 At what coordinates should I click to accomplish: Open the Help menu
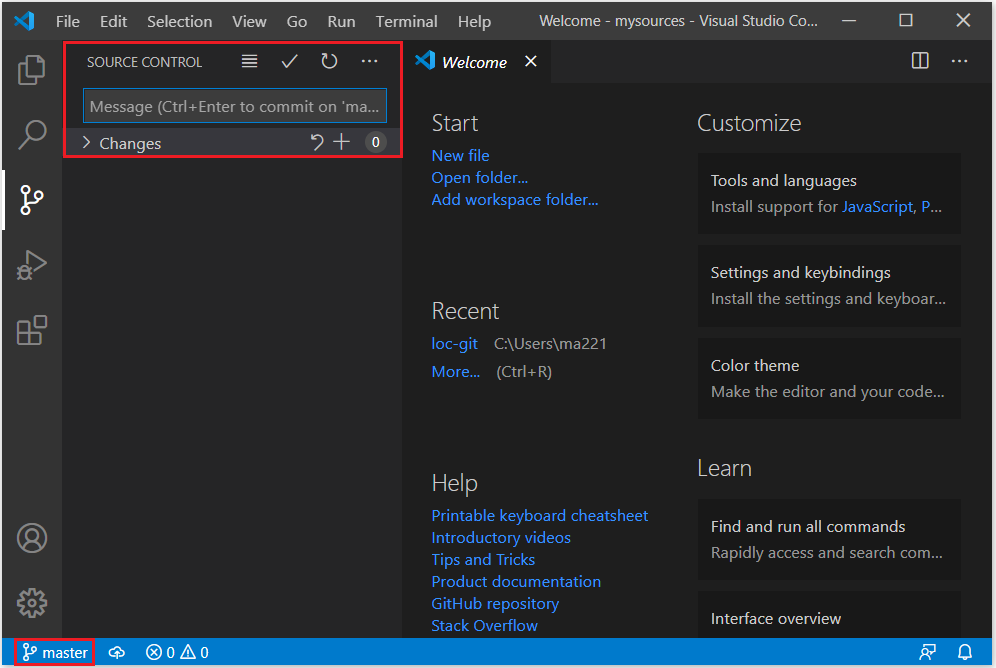[x=474, y=22]
